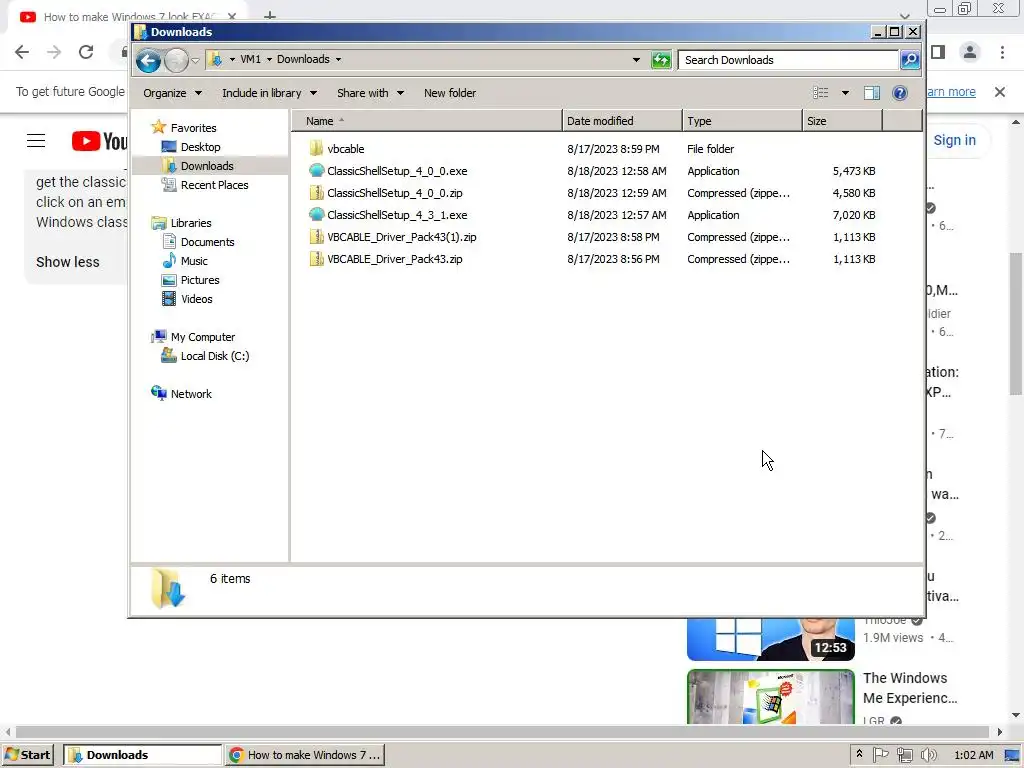Click Show less in video description
1024x768 pixels.
click(x=68, y=262)
